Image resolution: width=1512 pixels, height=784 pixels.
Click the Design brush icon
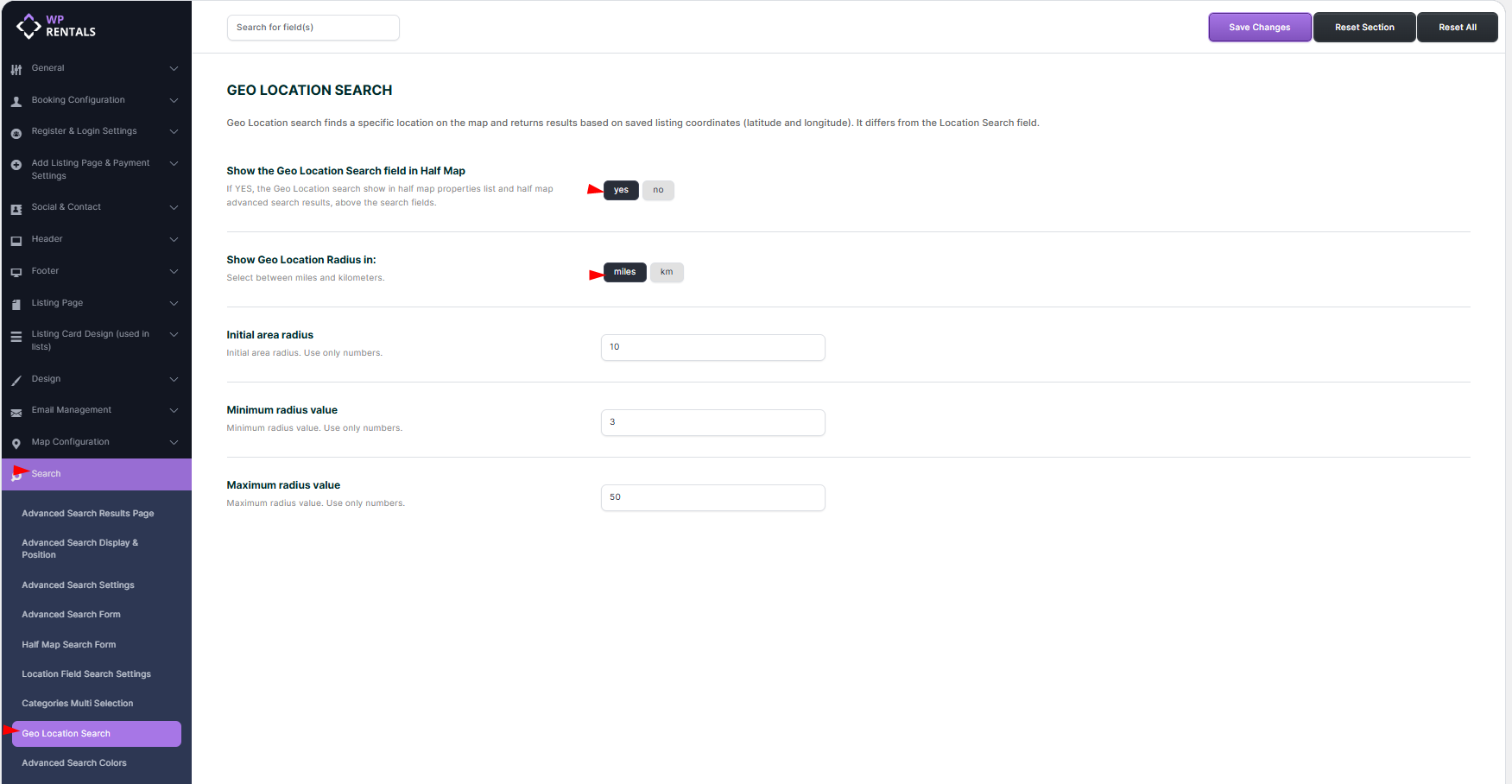[16, 380]
